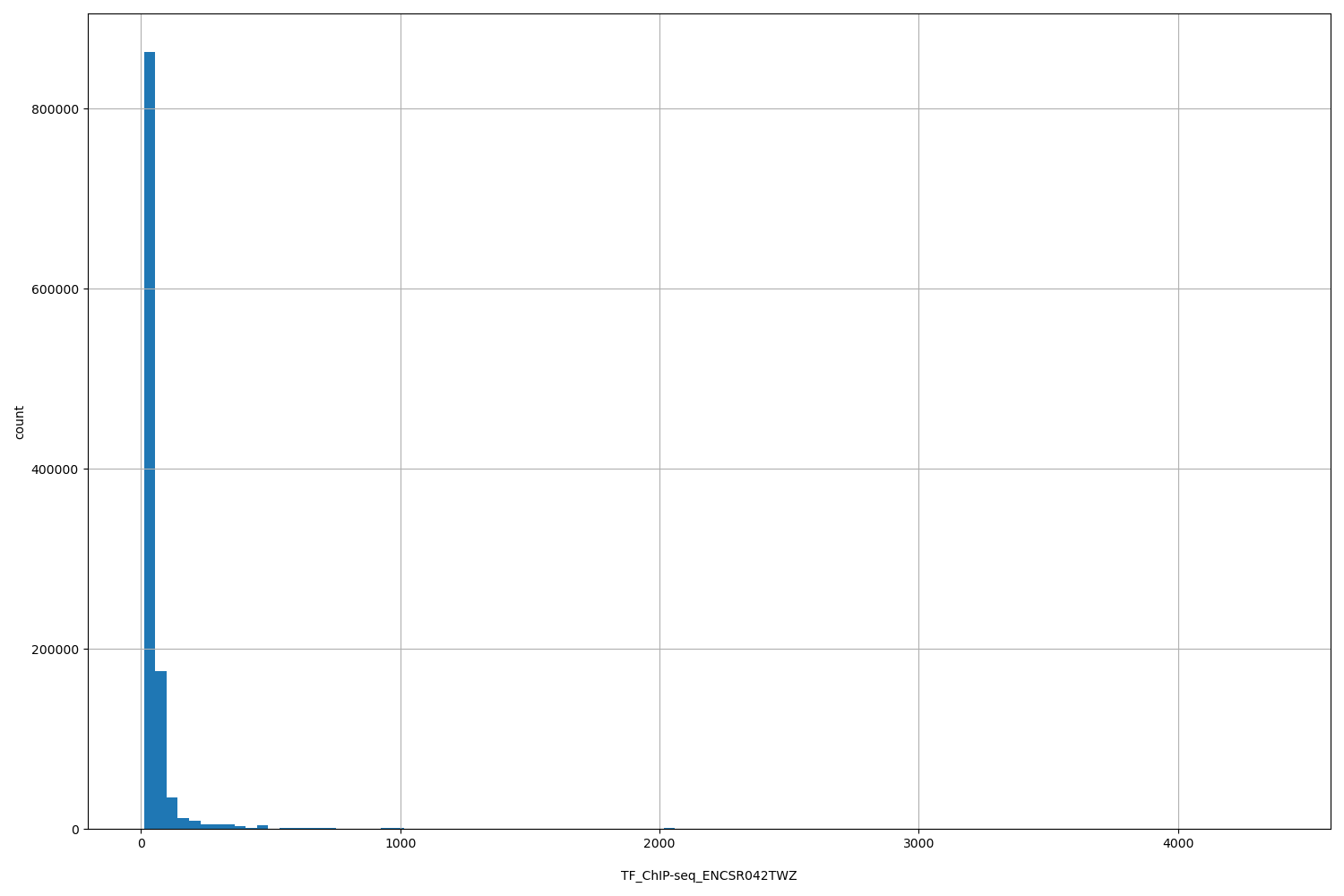The width and height of the screenshot is (1344, 896).
Task: Select the 3000 x-axis tick label
Action: click(x=919, y=844)
